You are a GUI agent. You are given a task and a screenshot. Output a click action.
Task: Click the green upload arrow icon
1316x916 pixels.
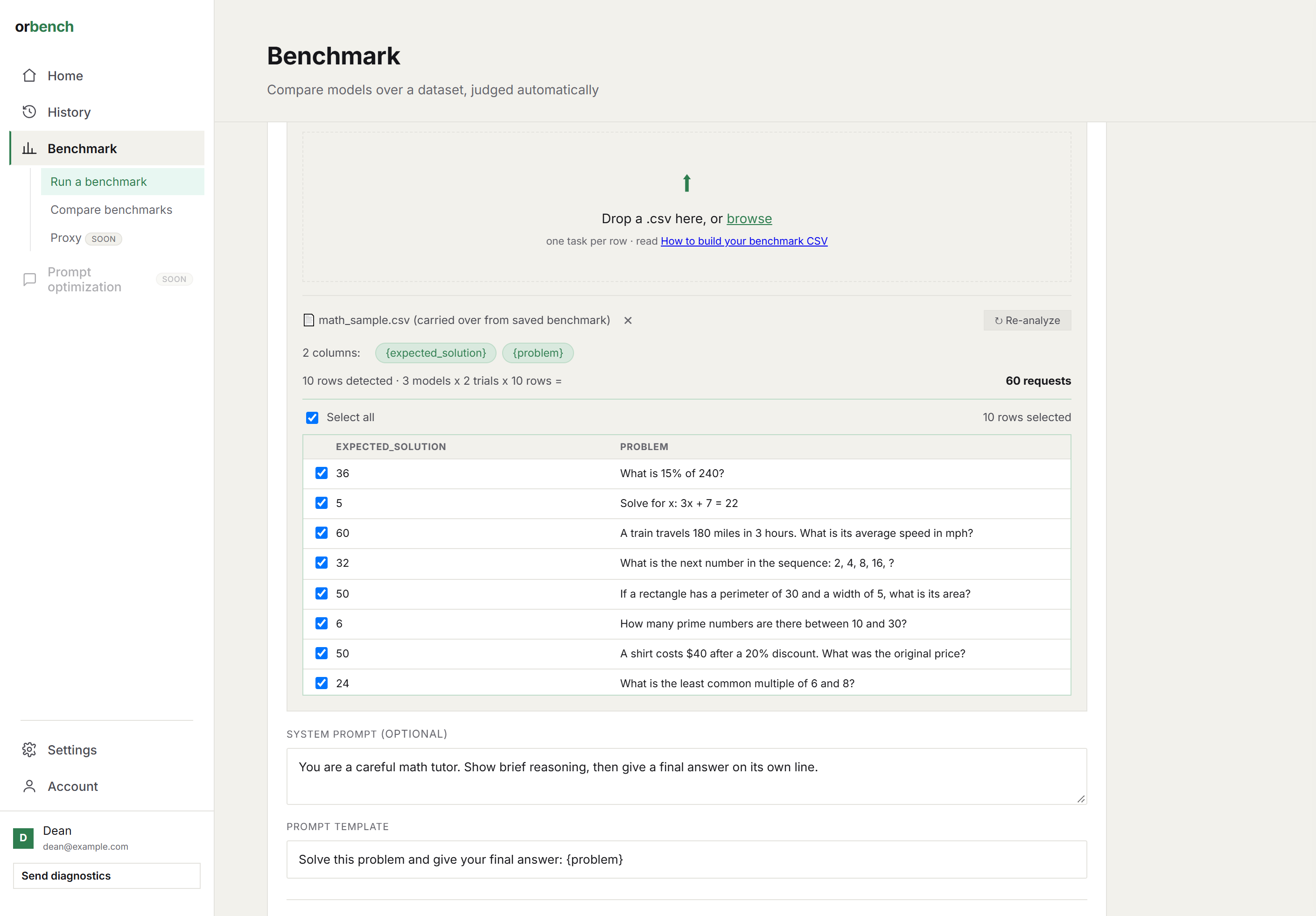pos(686,183)
